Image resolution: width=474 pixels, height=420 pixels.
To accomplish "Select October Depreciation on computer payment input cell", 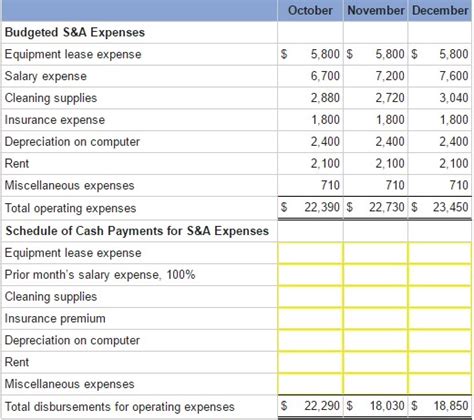I will click(x=310, y=340).
